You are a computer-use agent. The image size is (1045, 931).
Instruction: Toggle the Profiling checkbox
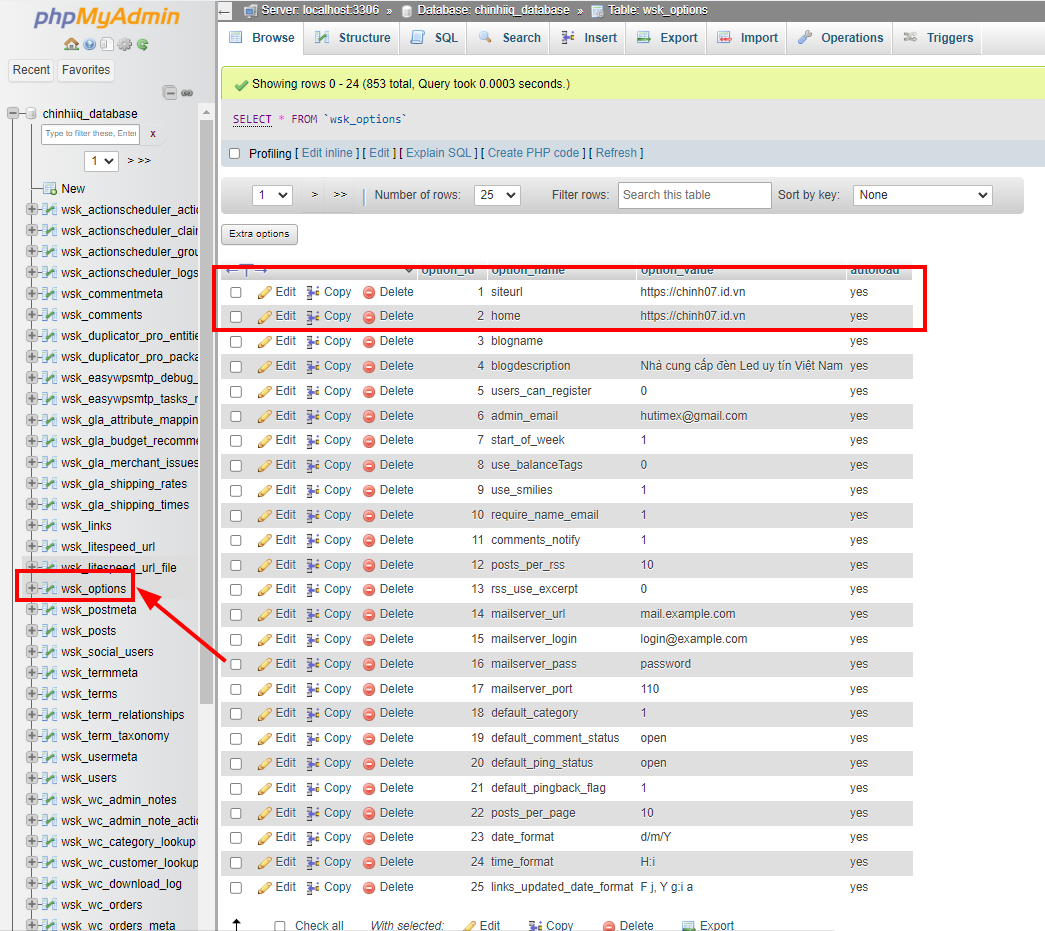pos(235,153)
